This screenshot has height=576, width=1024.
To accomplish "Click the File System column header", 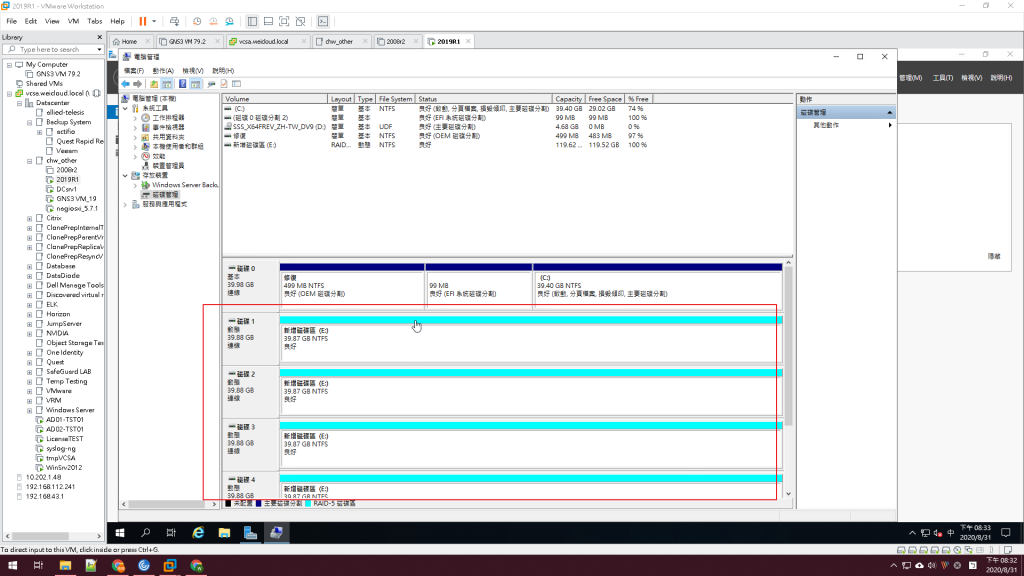I will pyautogui.click(x=395, y=99).
